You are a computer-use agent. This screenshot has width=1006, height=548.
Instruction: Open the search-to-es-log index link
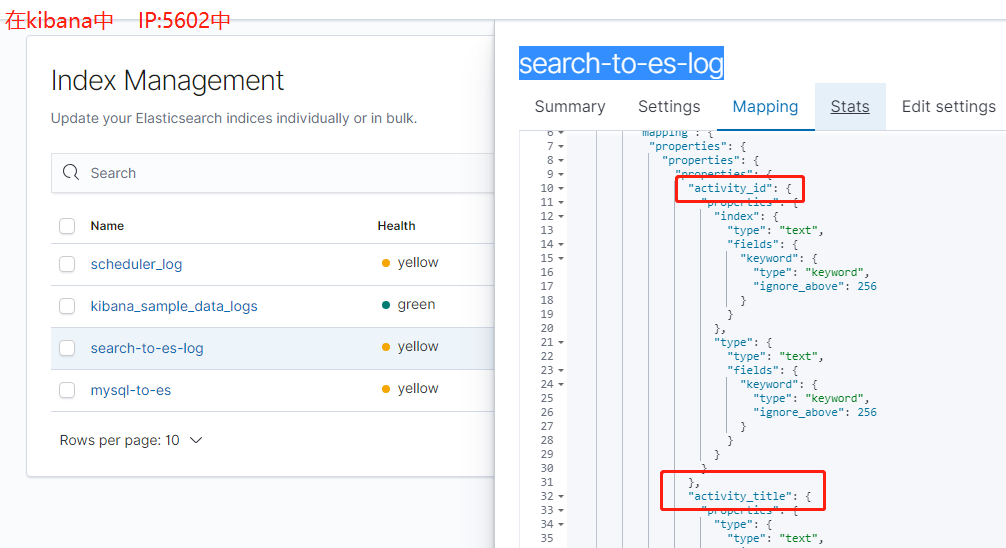[147, 348]
